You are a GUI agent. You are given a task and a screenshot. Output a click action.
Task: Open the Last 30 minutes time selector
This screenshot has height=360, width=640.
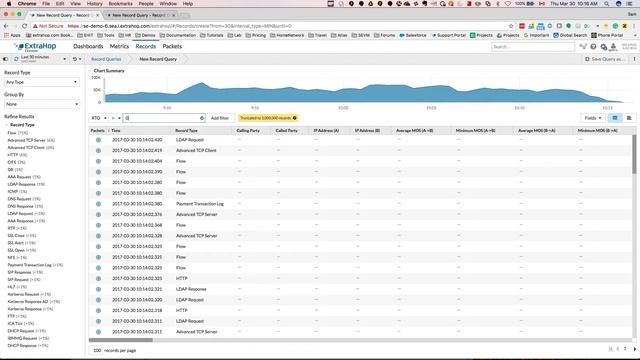click(40, 59)
